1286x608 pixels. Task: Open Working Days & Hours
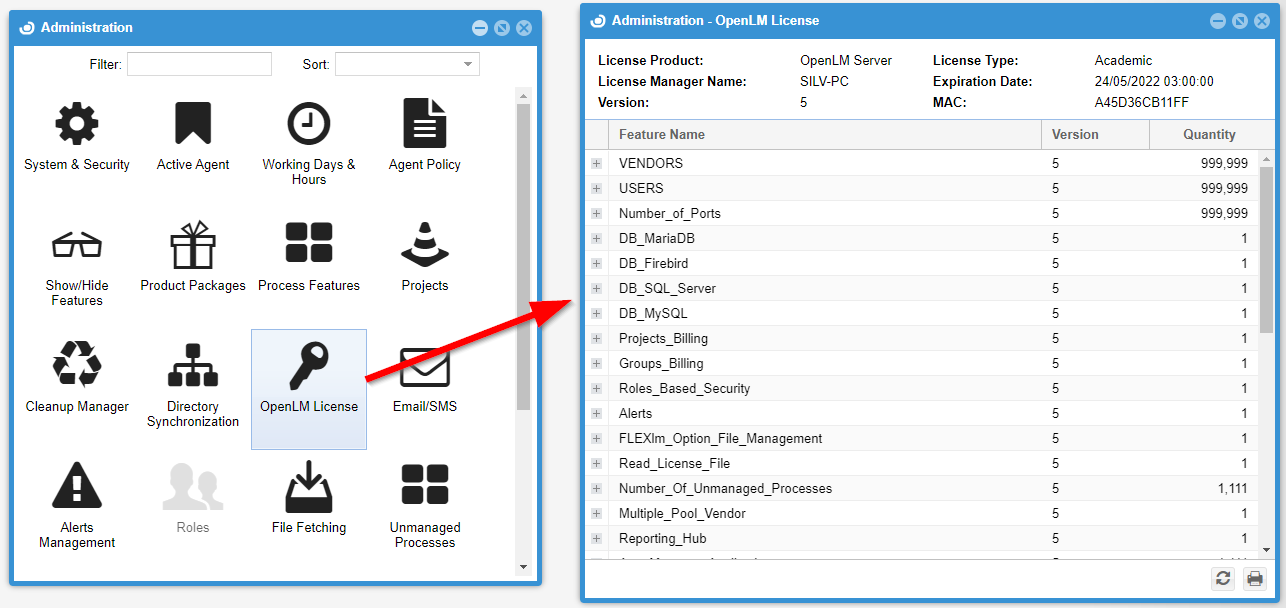pos(309,125)
